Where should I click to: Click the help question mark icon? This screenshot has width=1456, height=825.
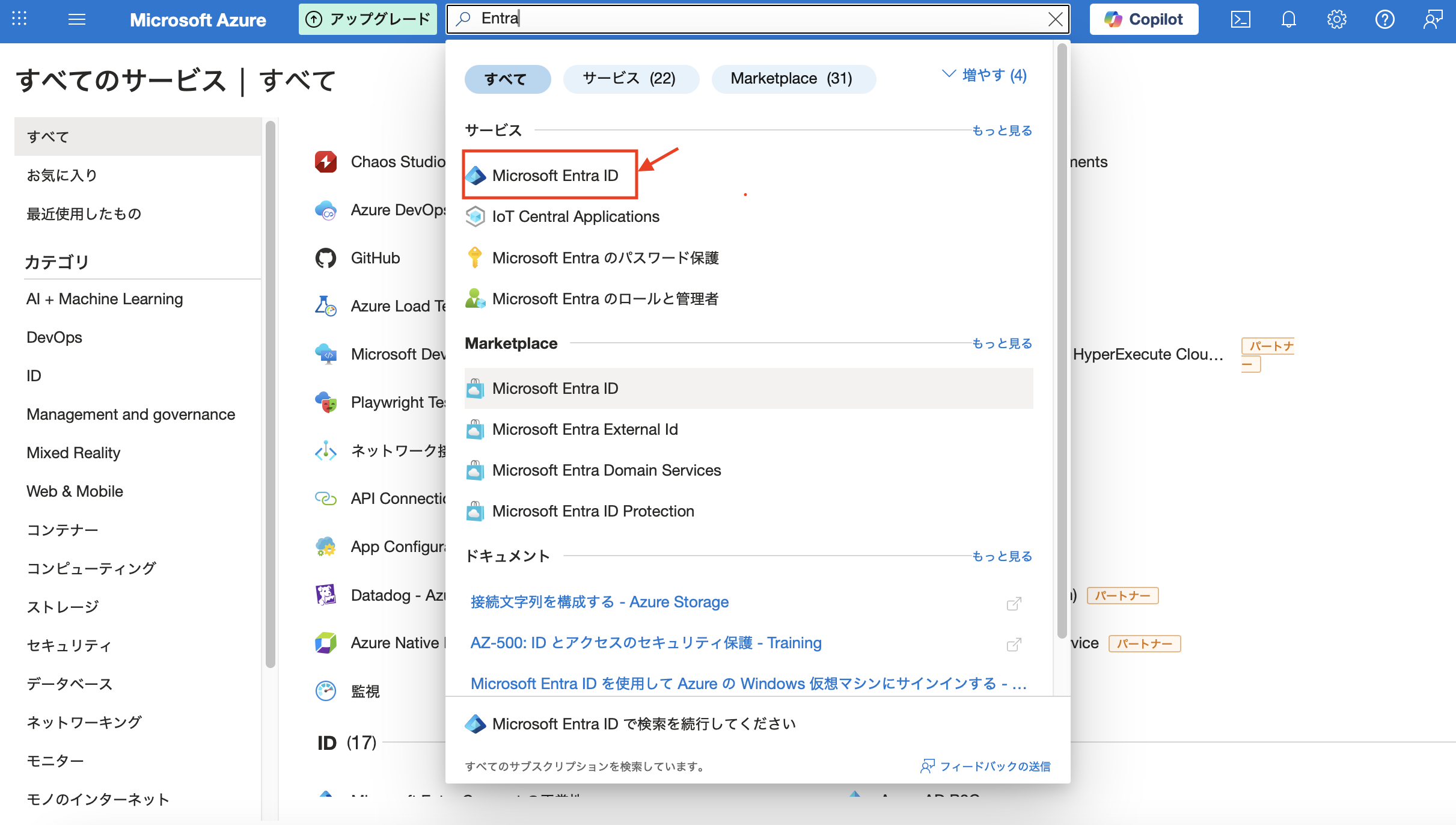point(1384,20)
